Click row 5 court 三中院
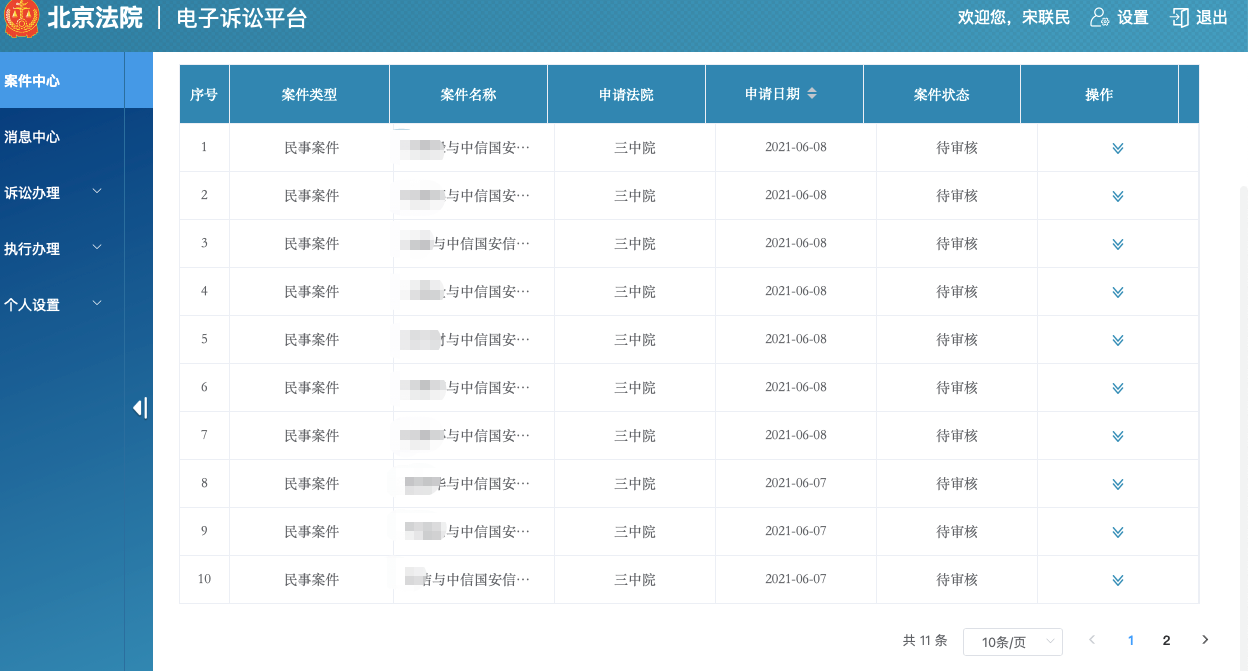 [x=635, y=340]
